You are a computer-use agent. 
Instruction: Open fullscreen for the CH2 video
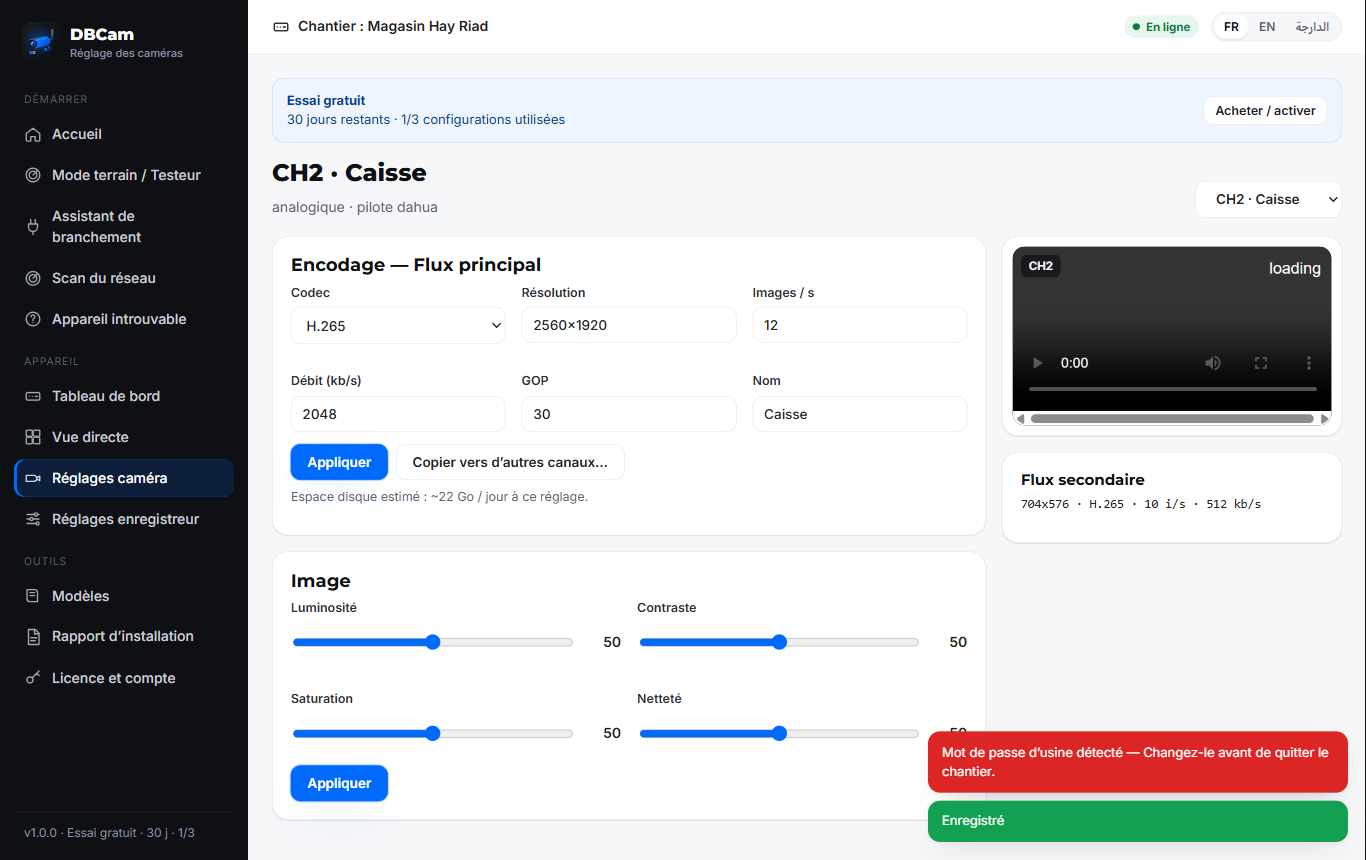click(1261, 363)
